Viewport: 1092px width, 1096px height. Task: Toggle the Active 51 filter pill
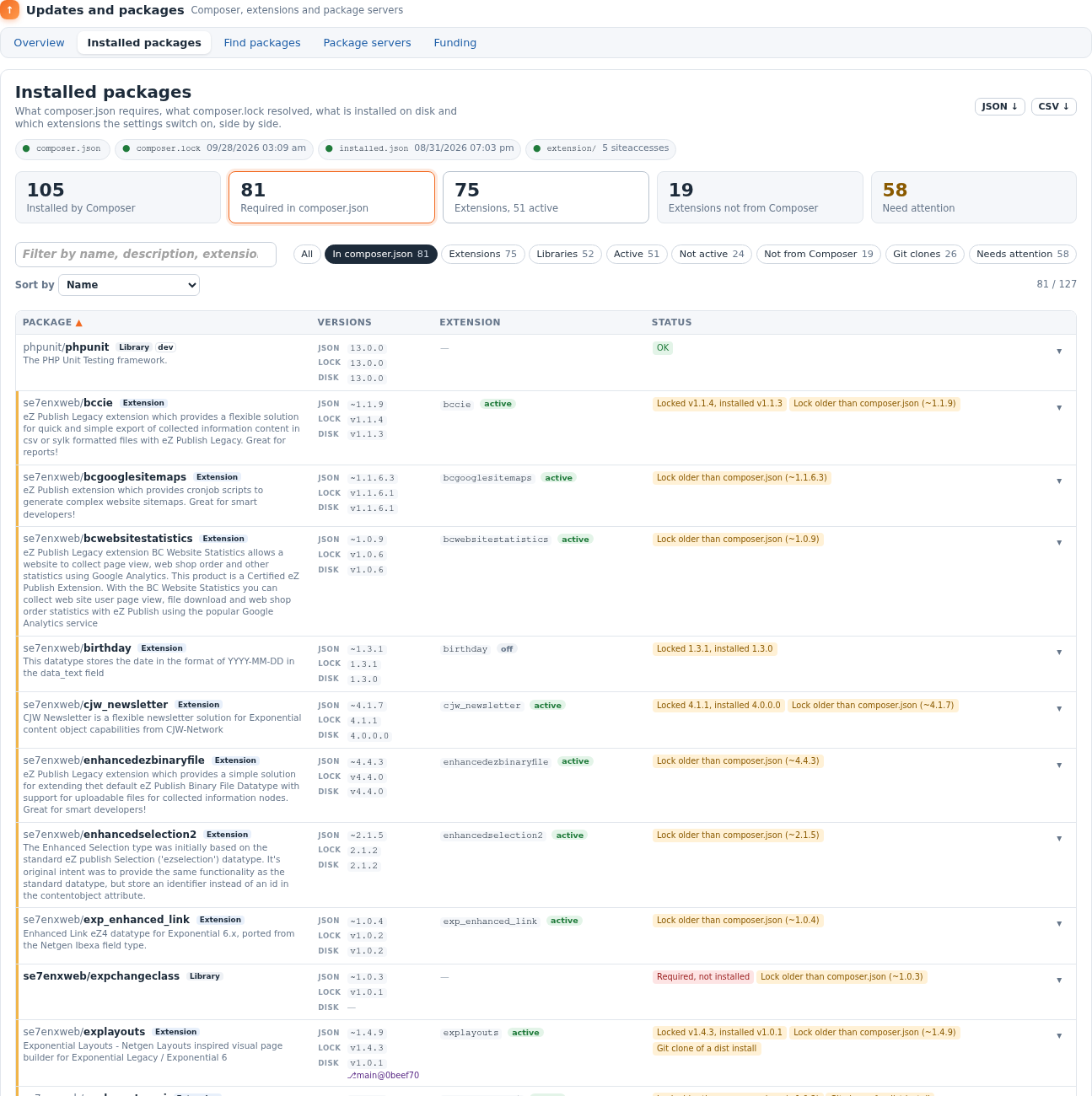click(637, 254)
